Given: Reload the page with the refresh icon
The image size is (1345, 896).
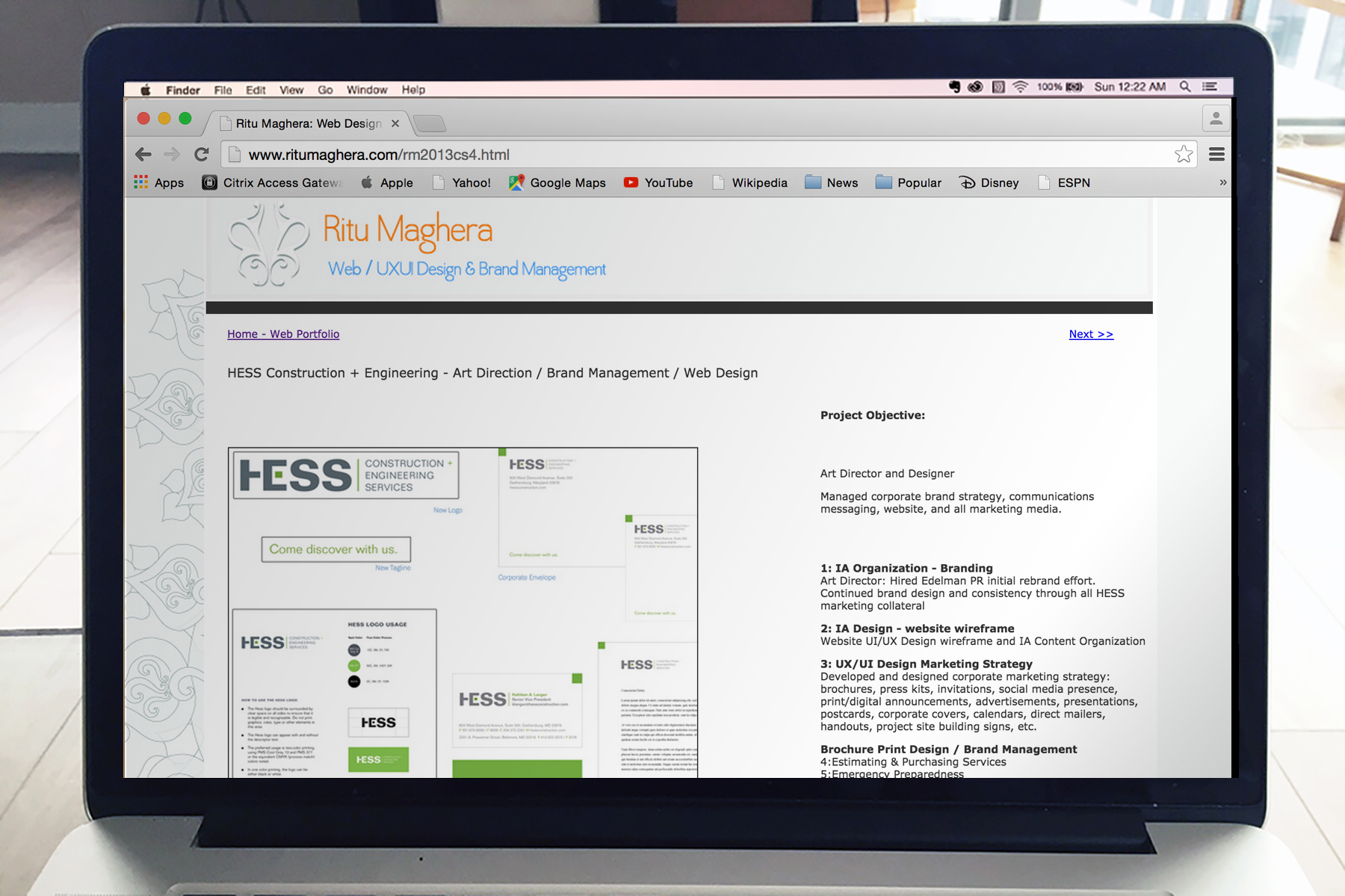Looking at the screenshot, I should coord(201,155).
